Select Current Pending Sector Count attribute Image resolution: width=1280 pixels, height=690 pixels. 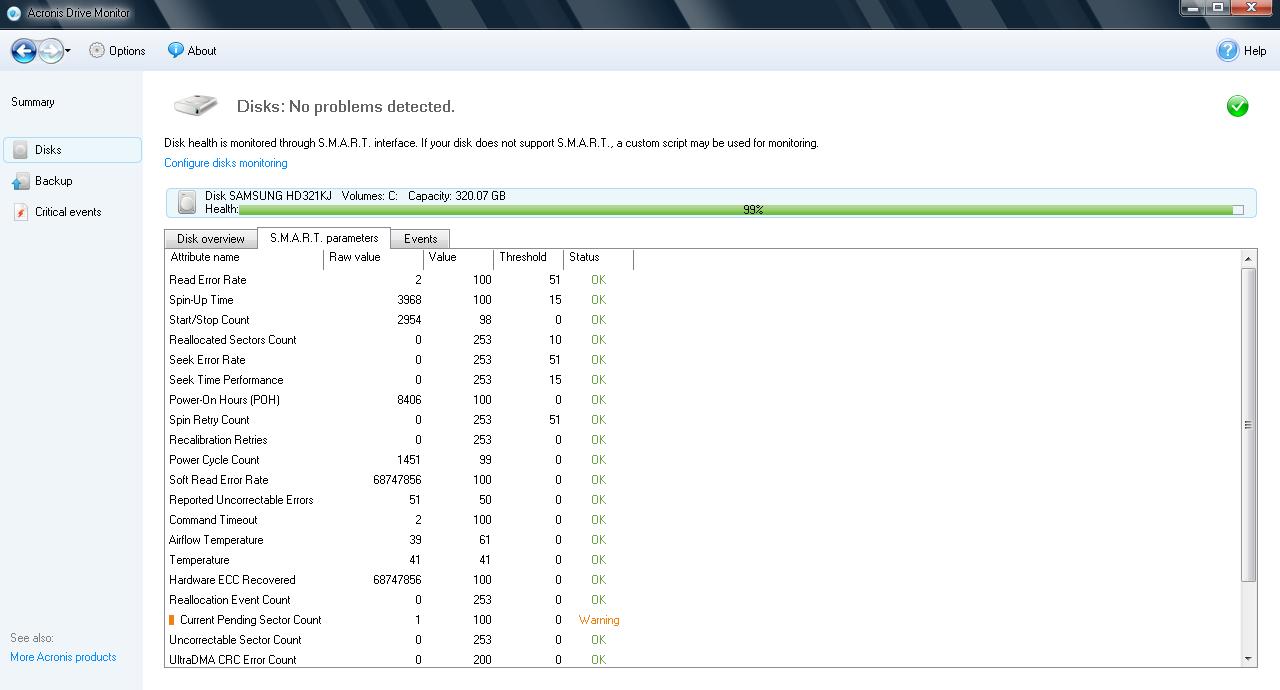coord(251,620)
